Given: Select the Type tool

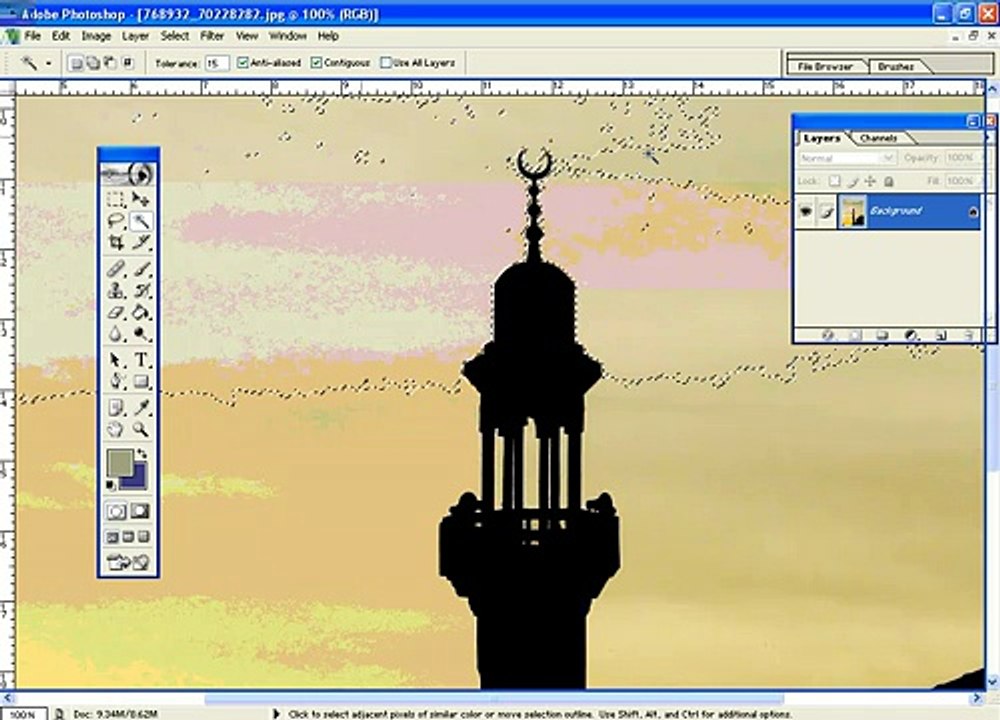Looking at the screenshot, I should pyautogui.click(x=140, y=360).
